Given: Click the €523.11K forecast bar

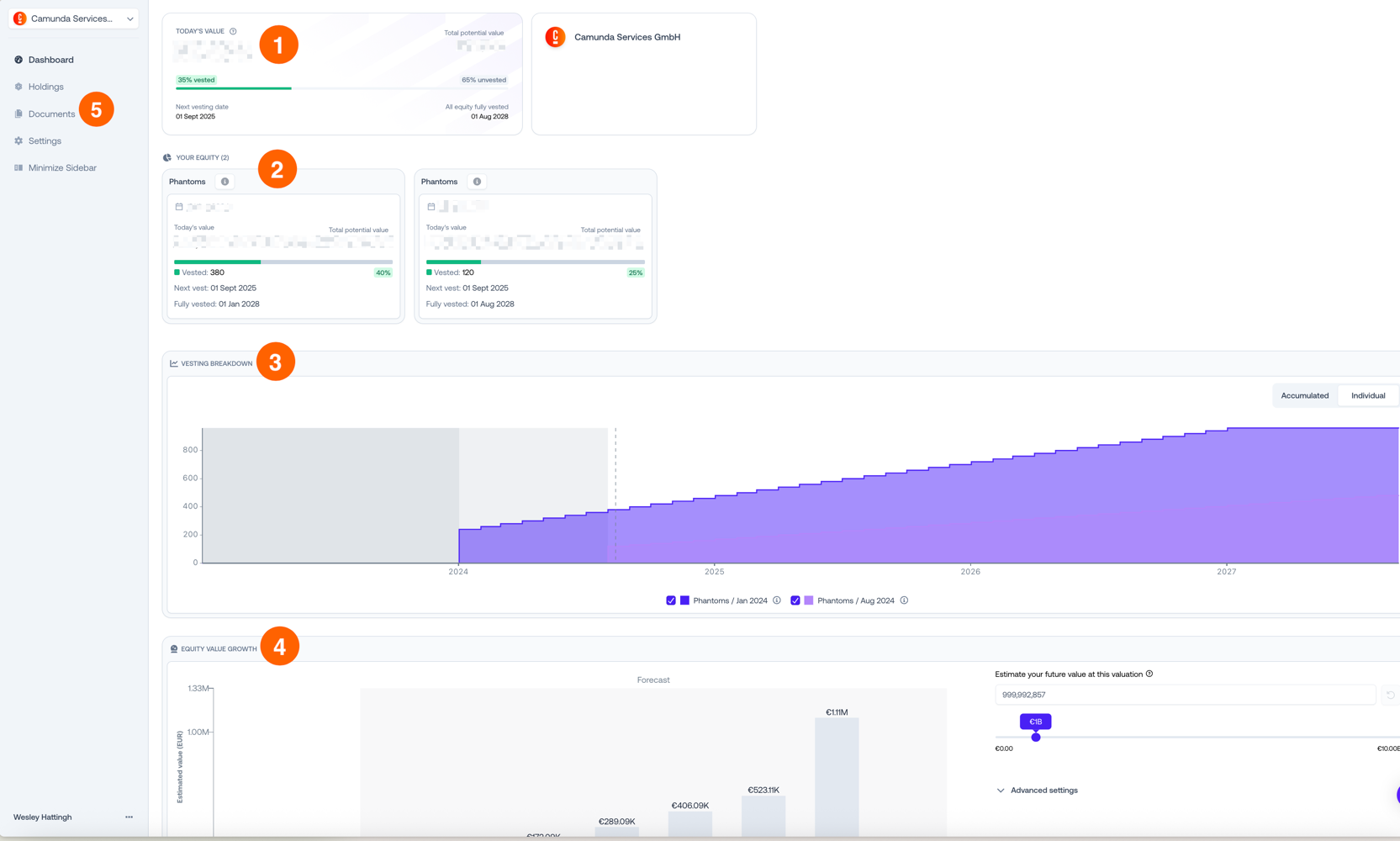Looking at the screenshot, I should click(763, 816).
